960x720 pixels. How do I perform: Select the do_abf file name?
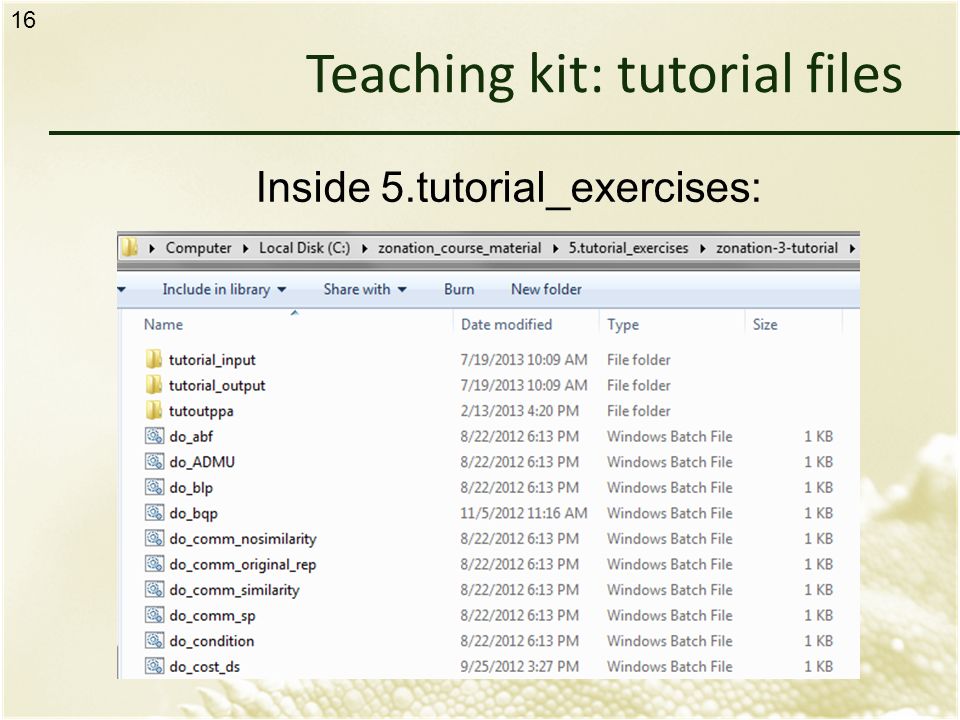click(191, 437)
